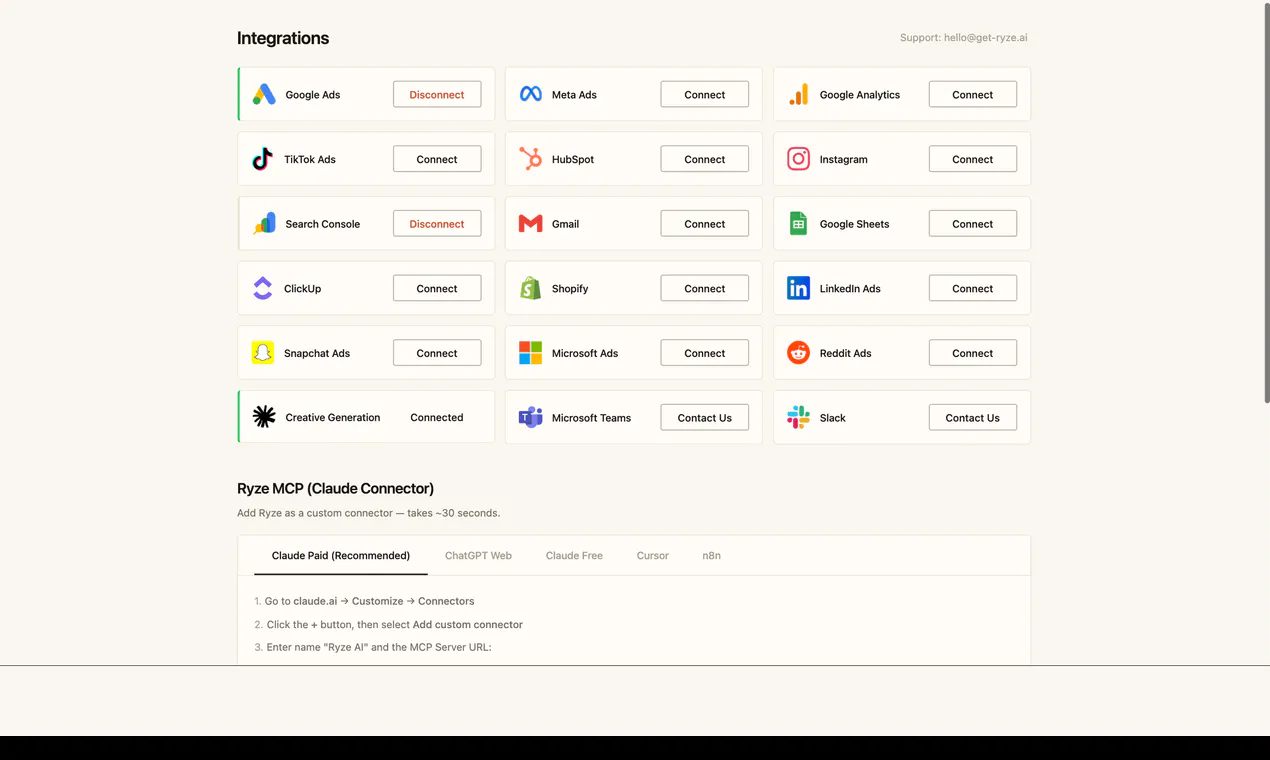
Task: Connect HubSpot integration
Action: [705, 159]
